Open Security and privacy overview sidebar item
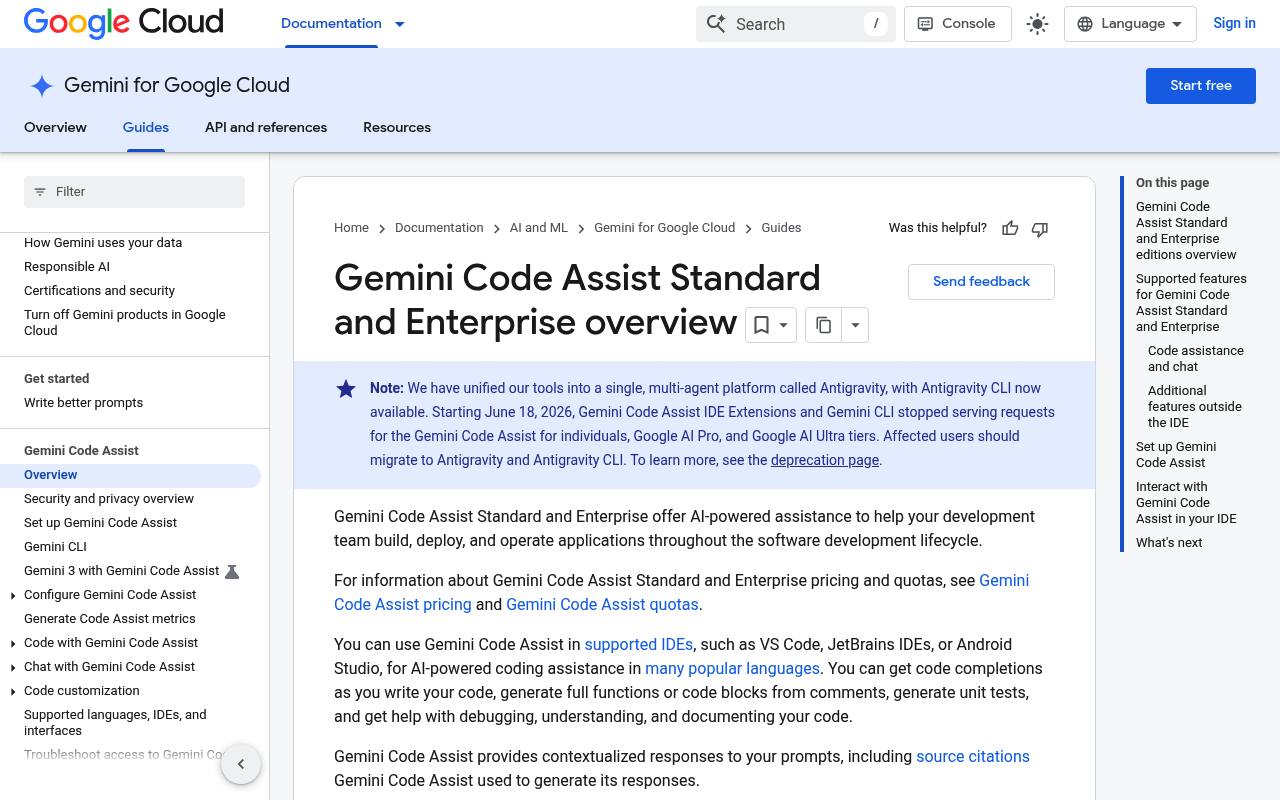The image size is (1280, 800). point(109,499)
